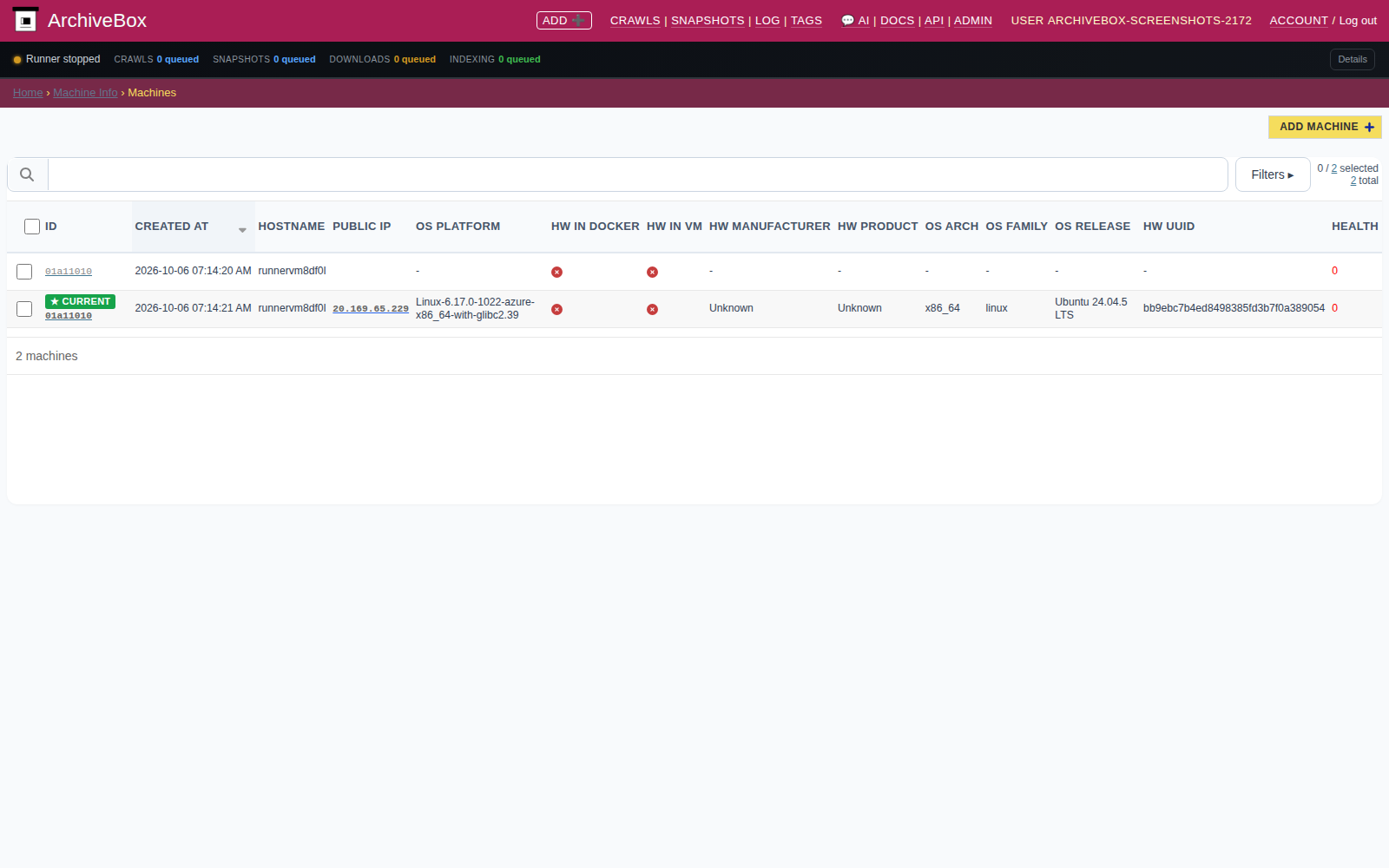Open the Docs link

point(898,21)
